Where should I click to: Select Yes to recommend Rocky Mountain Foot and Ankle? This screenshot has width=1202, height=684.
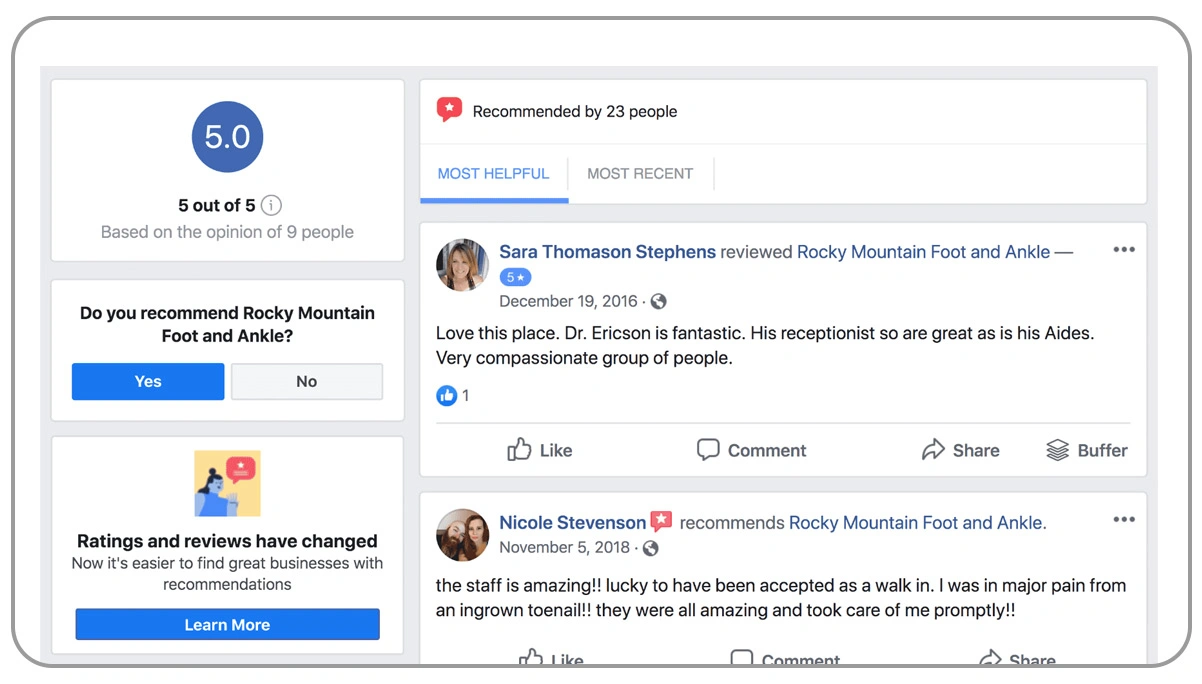point(147,381)
